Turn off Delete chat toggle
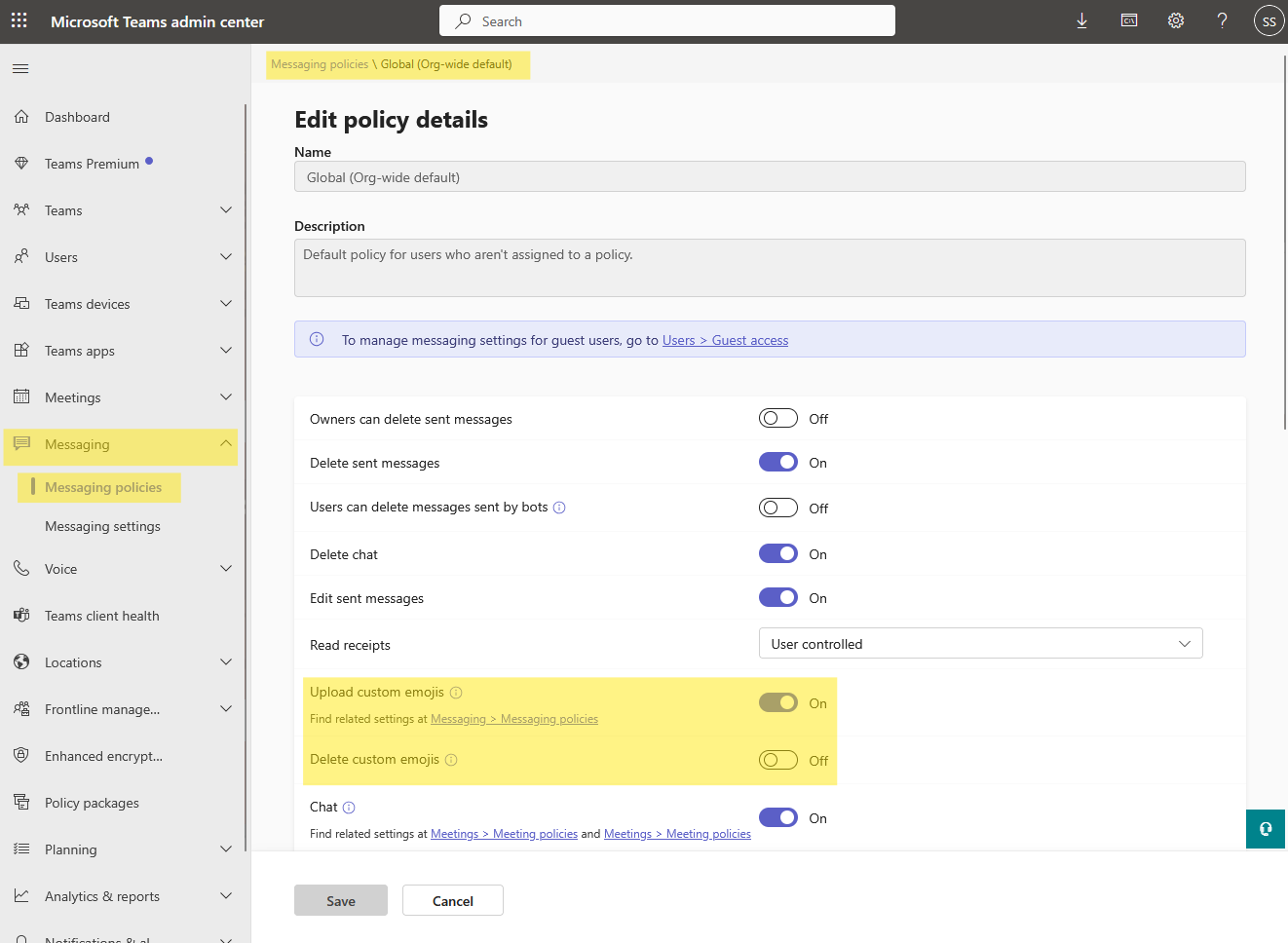1288x943 pixels. tap(777, 554)
